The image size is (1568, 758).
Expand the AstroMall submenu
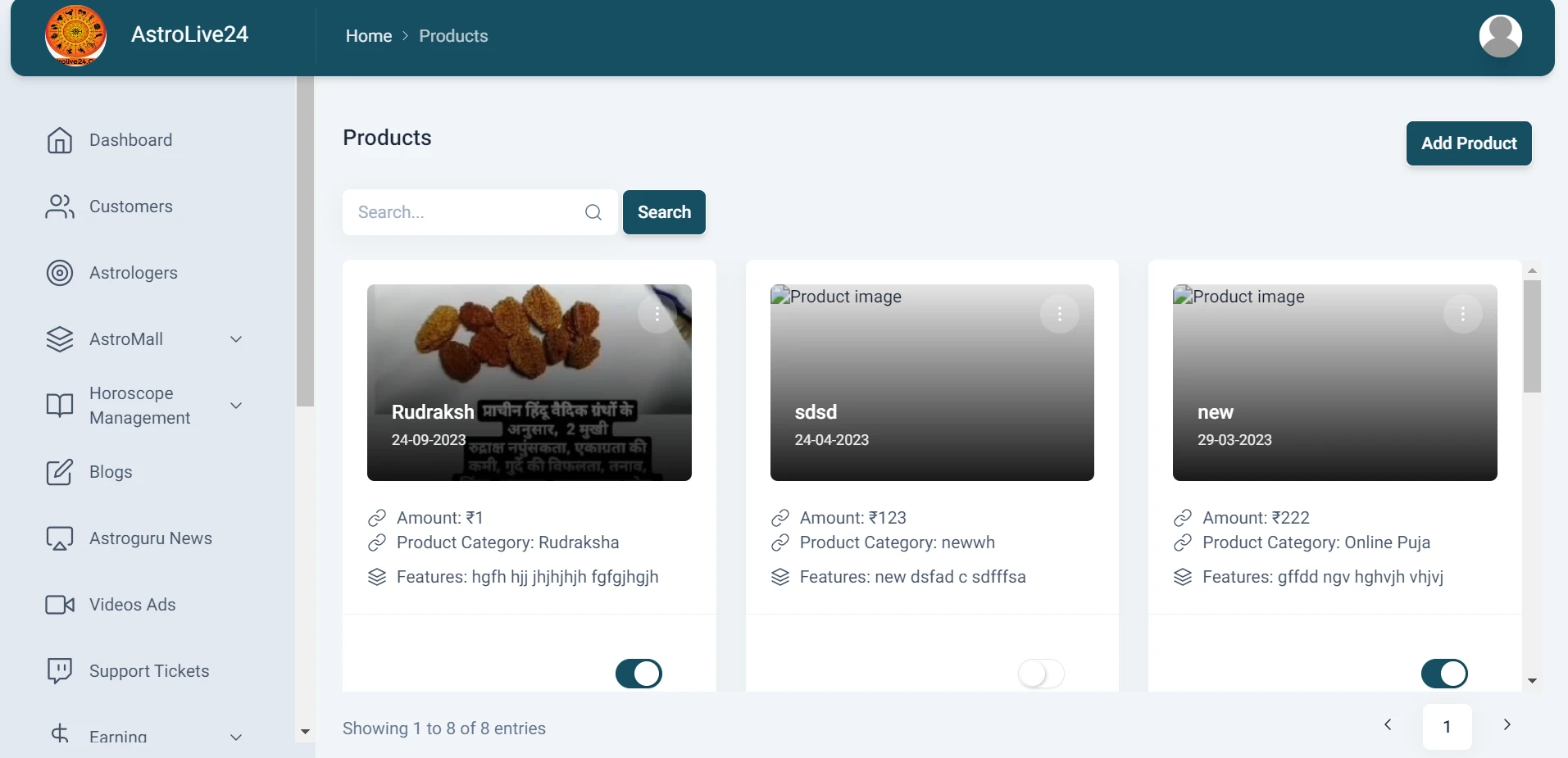pyautogui.click(x=236, y=339)
